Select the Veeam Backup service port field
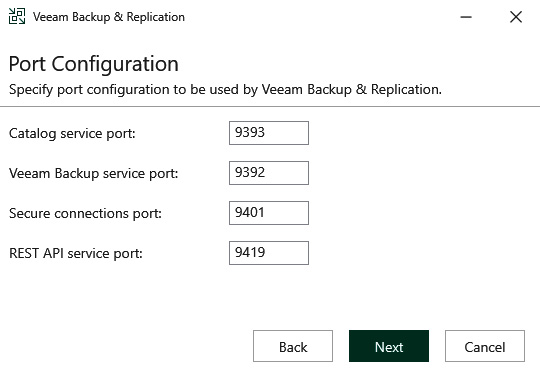 pos(269,173)
